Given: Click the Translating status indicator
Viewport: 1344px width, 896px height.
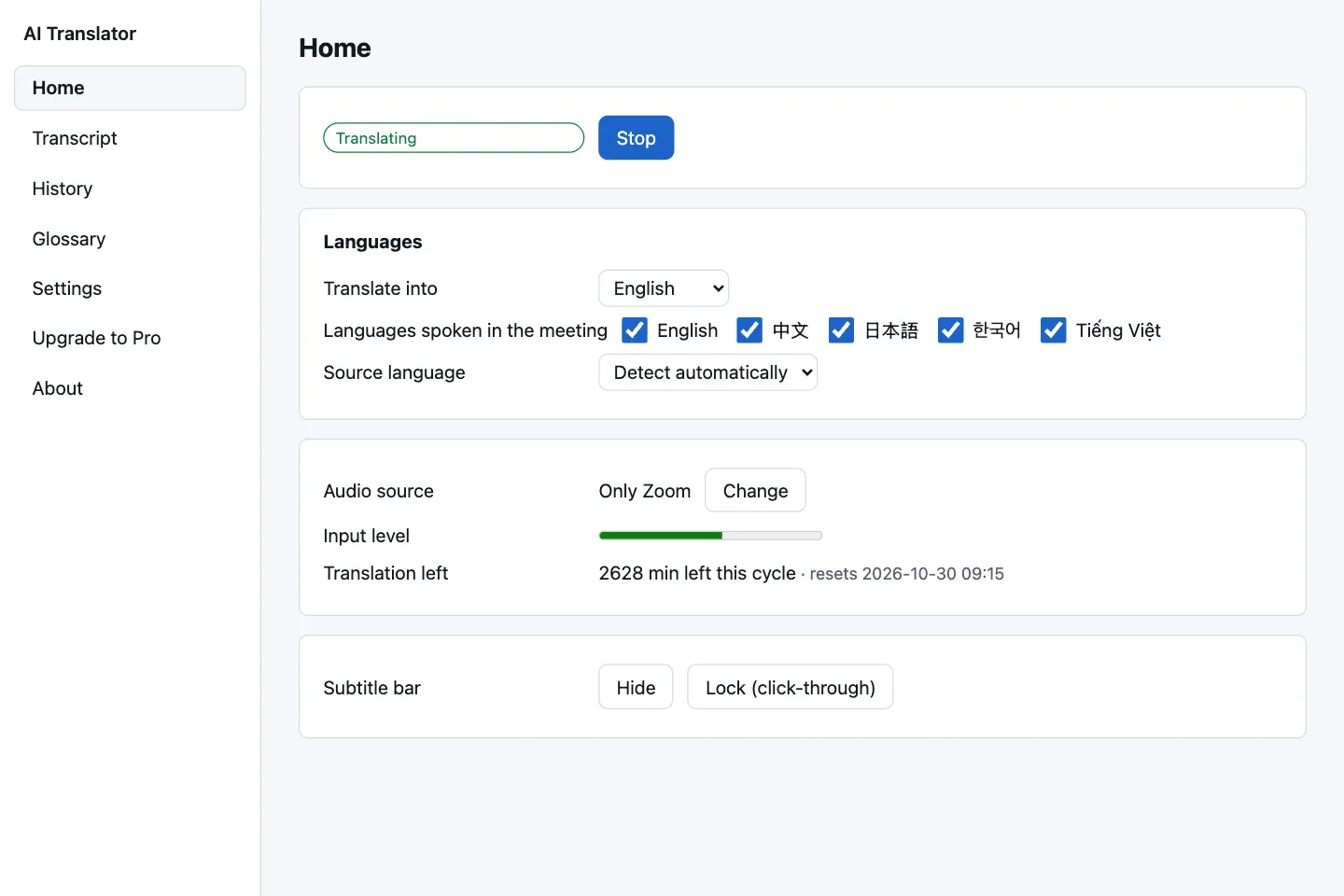Looking at the screenshot, I should point(454,138).
